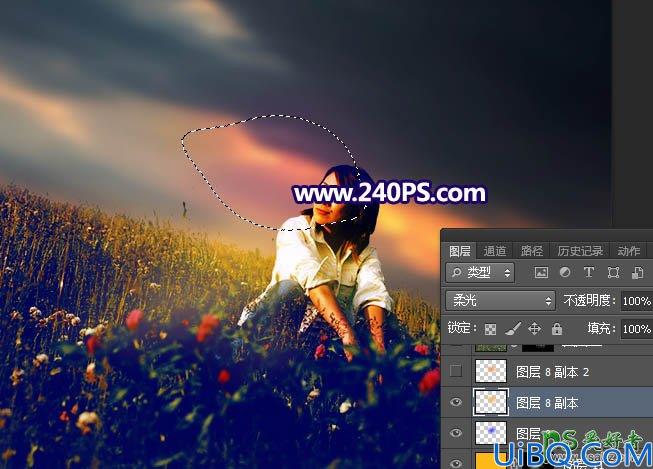
Task: Hide the orange fill layer
Action: (x=456, y=462)
